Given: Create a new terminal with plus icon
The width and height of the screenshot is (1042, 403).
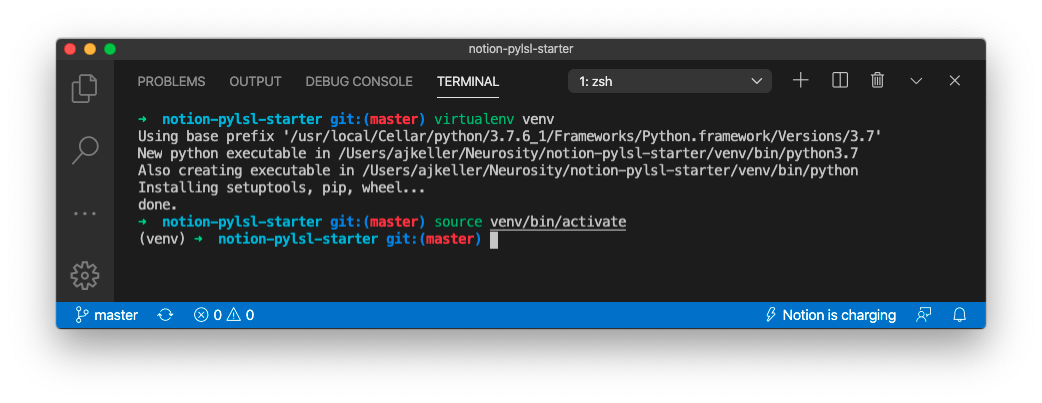Looking at the screenshot, I should tap(801, 81).
